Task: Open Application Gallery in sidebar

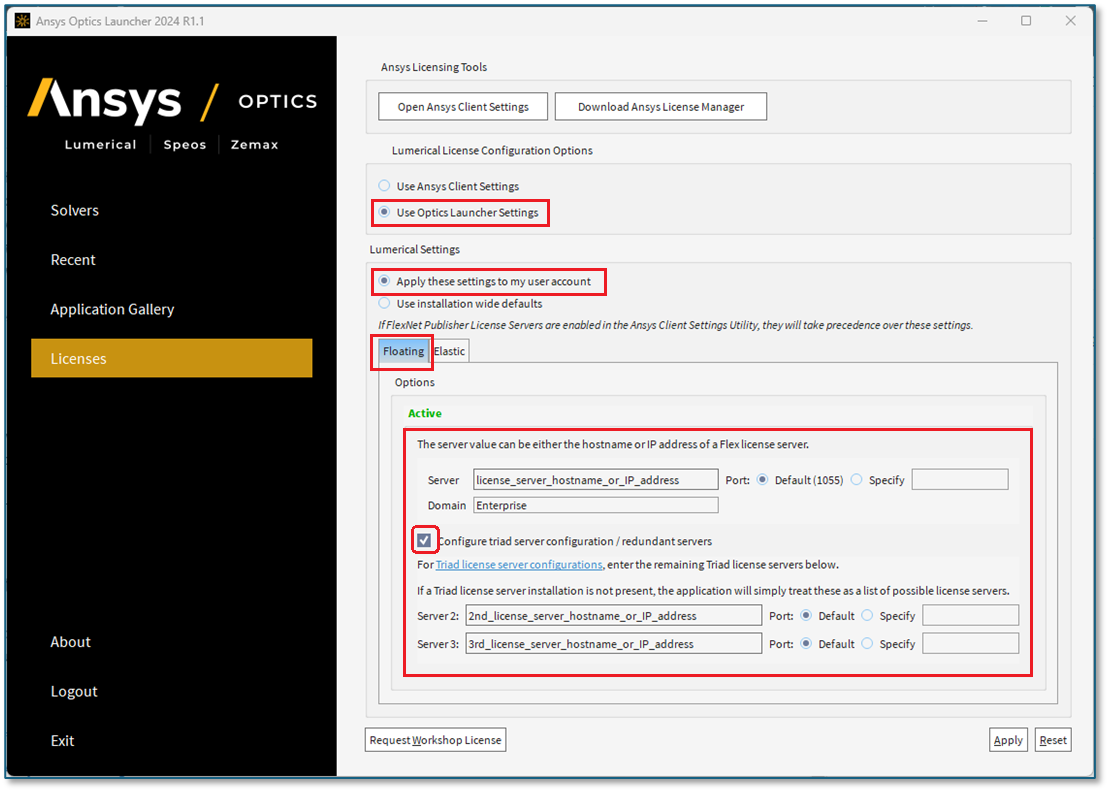Action: coord(112,309)
